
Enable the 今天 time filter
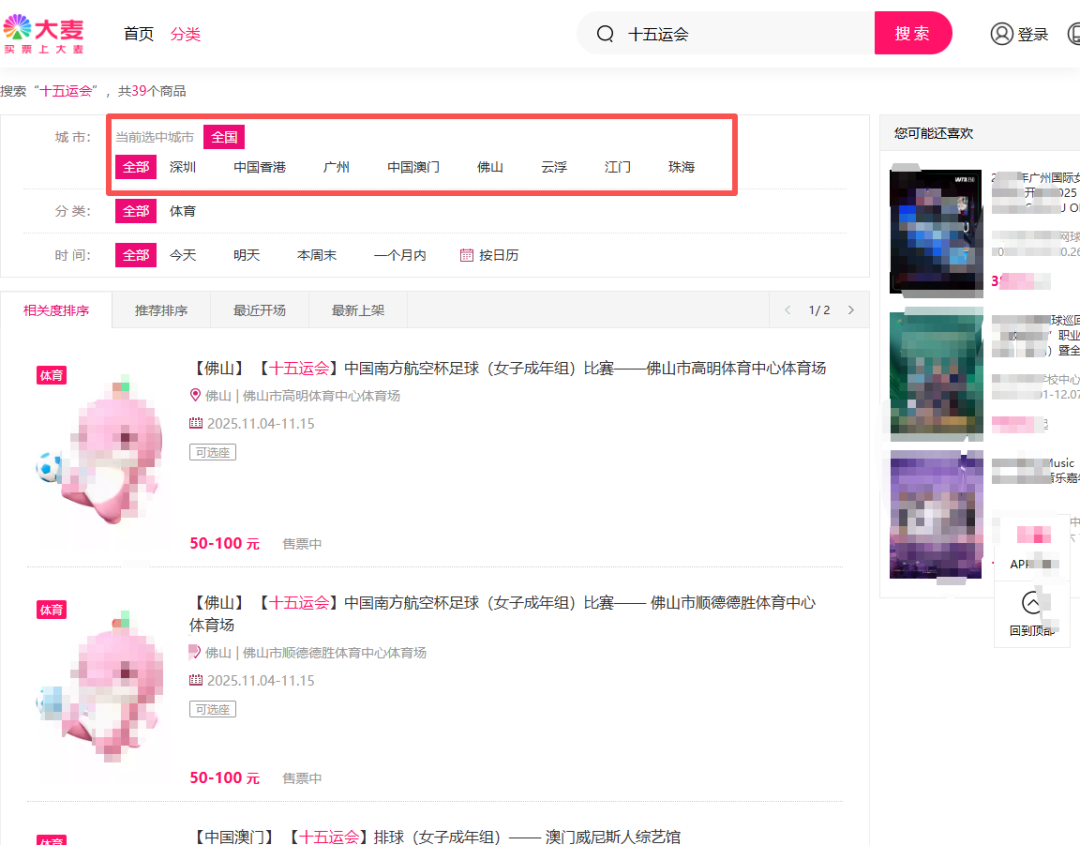click(183, 255)
